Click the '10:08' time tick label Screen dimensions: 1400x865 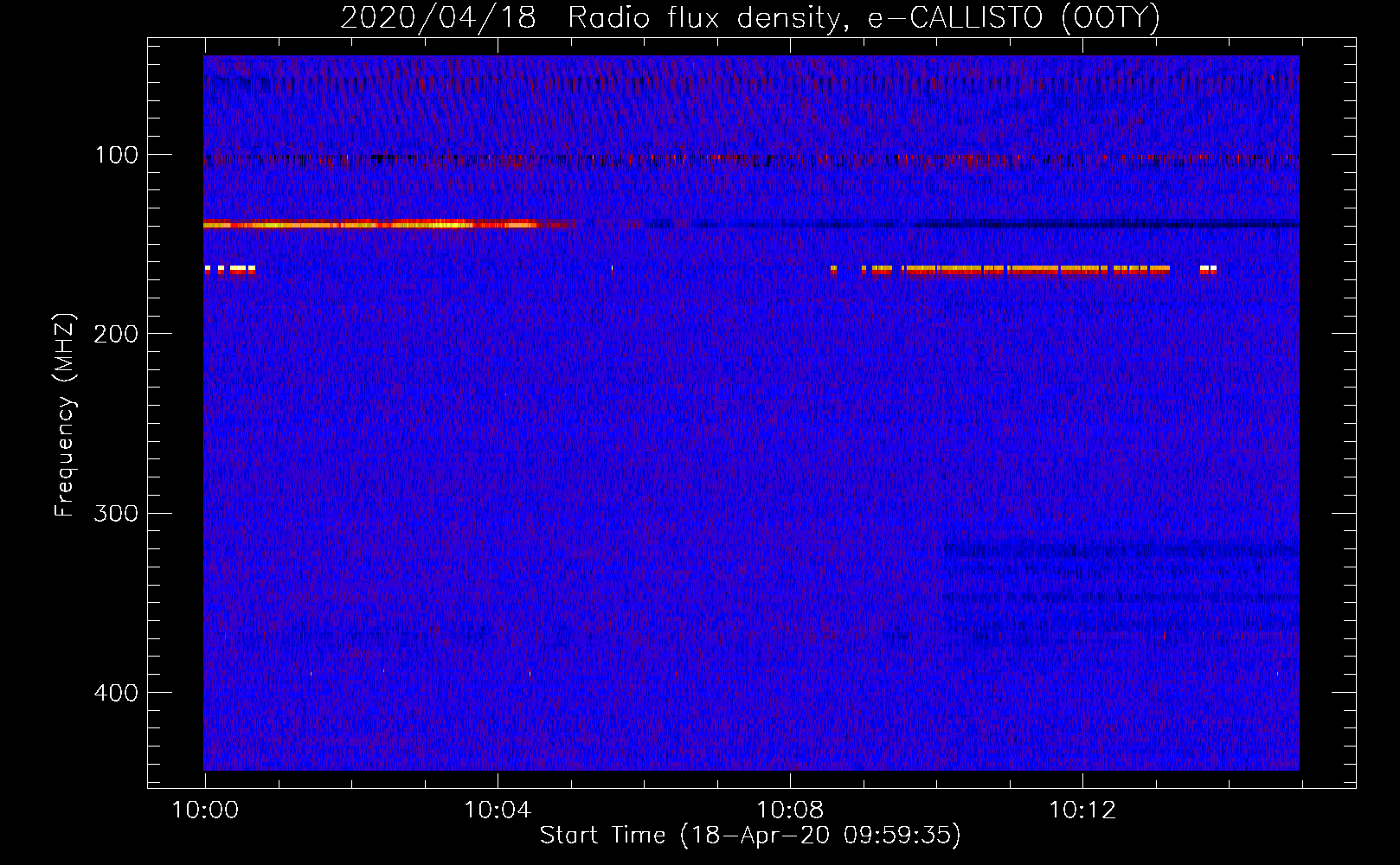pos(790,810)
